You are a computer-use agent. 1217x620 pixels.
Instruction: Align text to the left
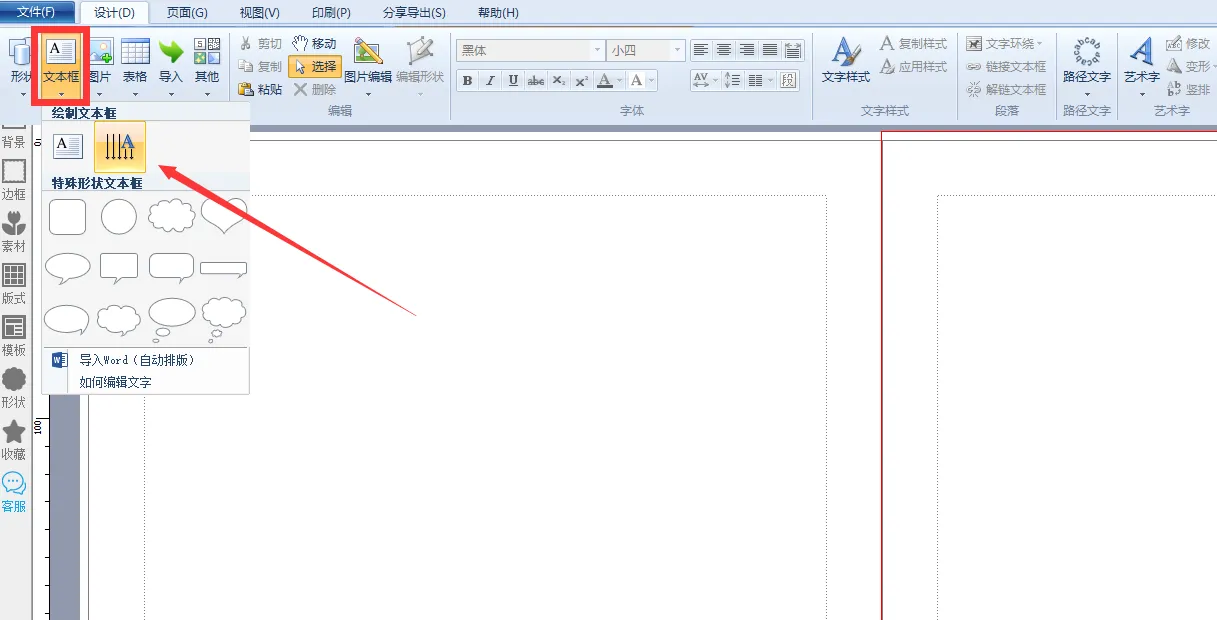click(701, 50)
